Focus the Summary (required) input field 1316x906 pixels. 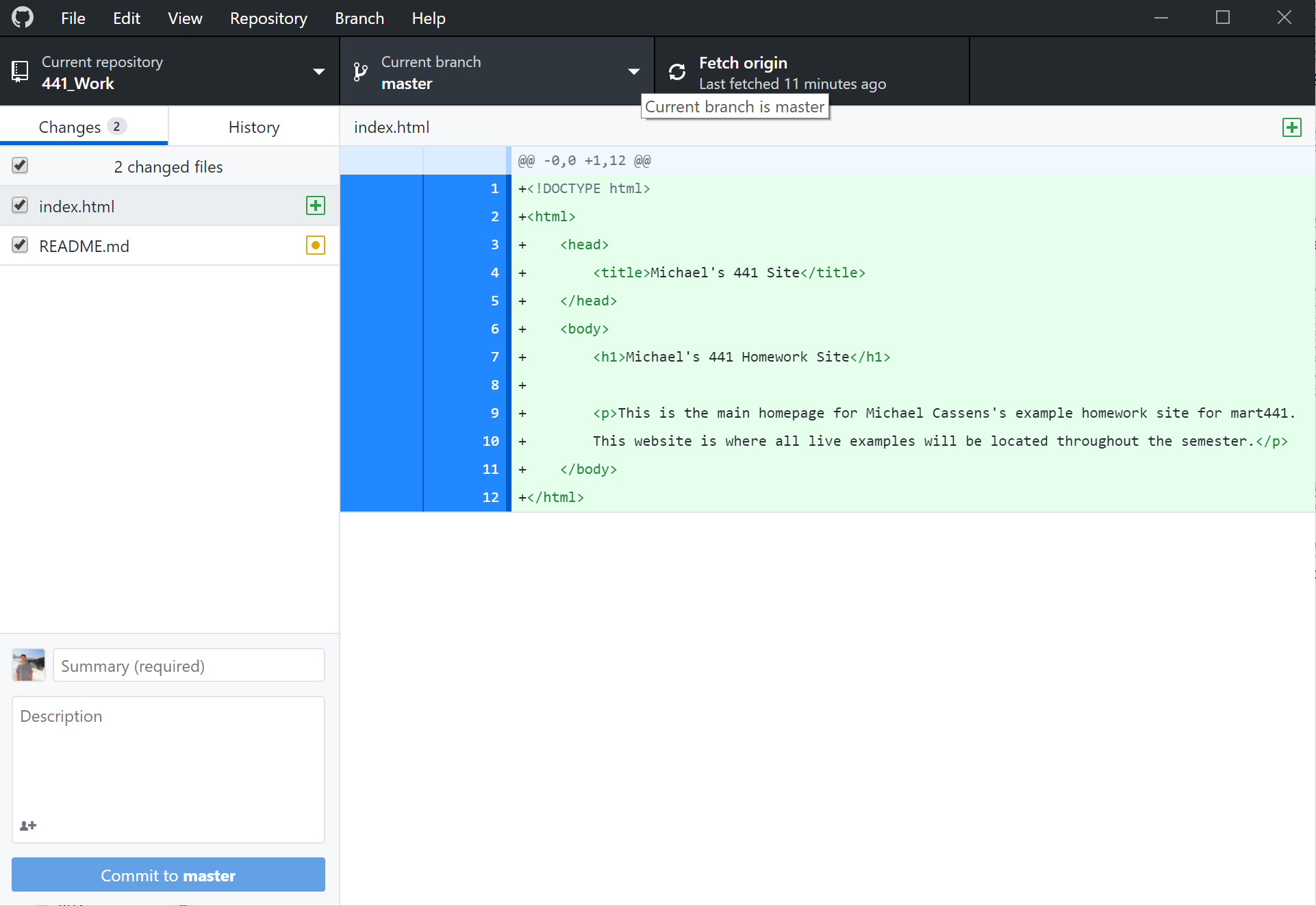coord(189,666)
